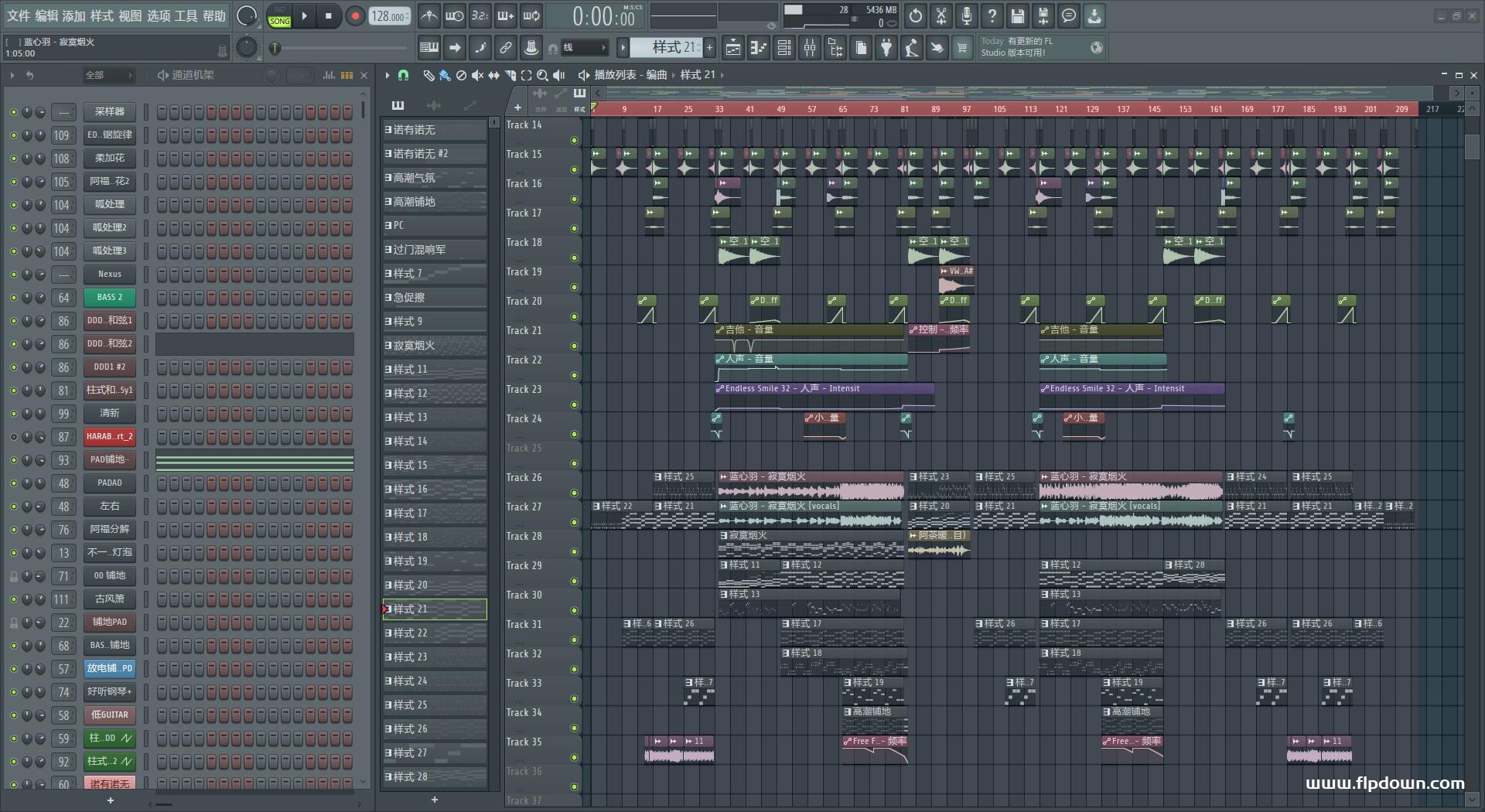Toggle the record button
This screenshot has height=812, width=1485.
tap(355, 15)
